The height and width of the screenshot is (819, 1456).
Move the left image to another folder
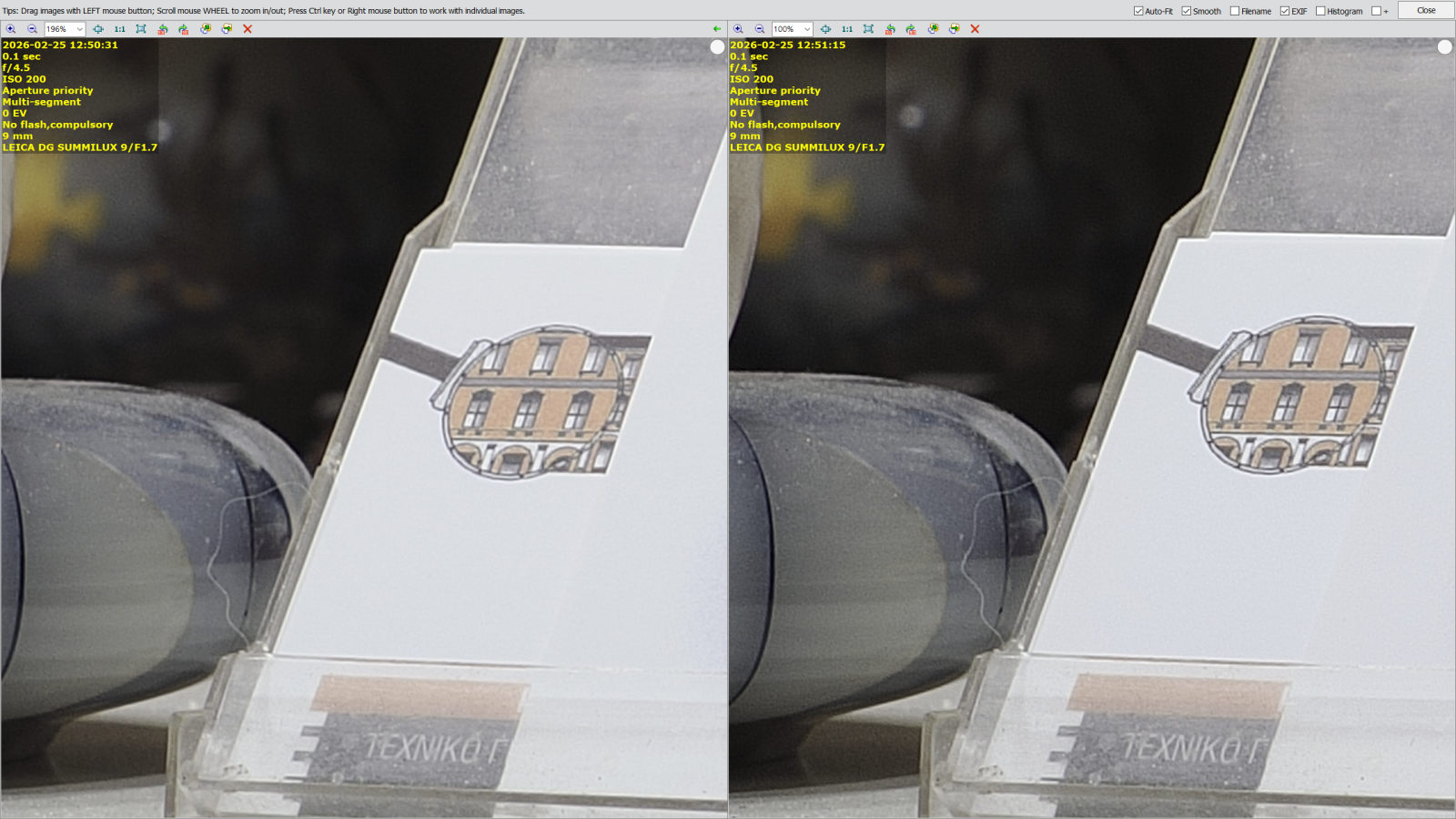227,29
